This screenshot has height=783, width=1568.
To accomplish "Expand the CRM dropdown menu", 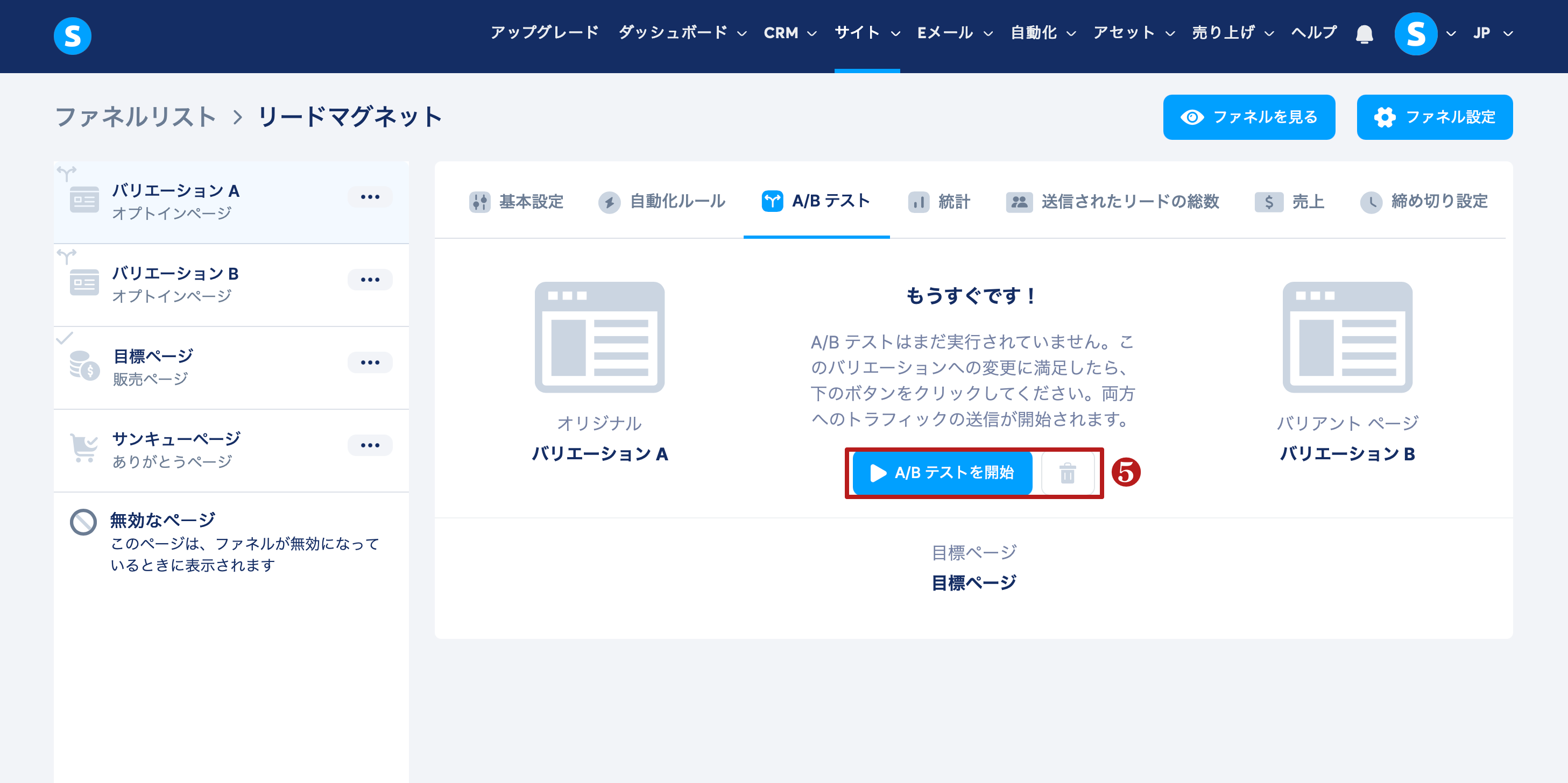I will [789, 33].
